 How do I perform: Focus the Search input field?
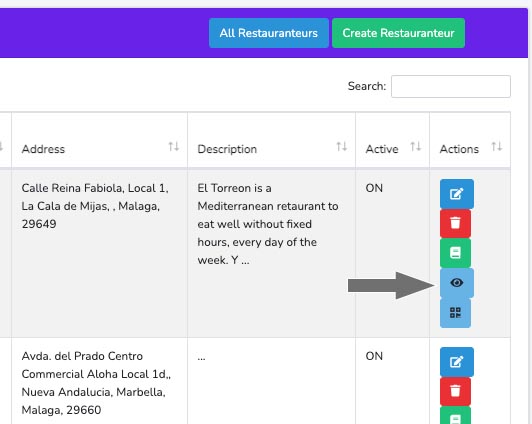click(451, 86)
